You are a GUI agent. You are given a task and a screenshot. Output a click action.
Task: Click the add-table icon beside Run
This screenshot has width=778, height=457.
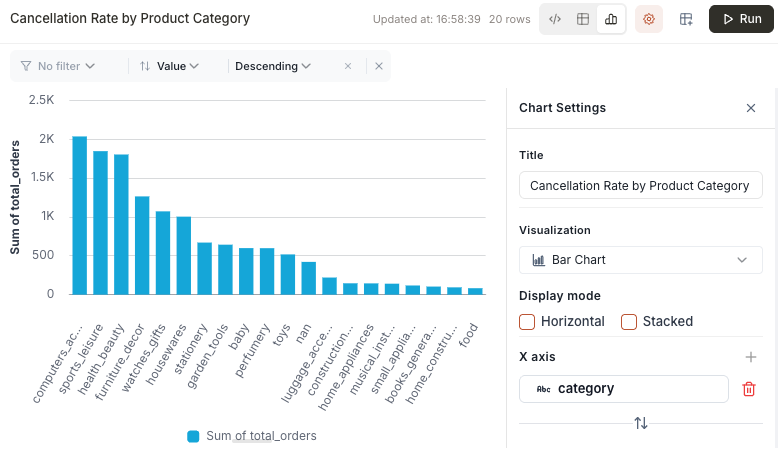point(686,19)
